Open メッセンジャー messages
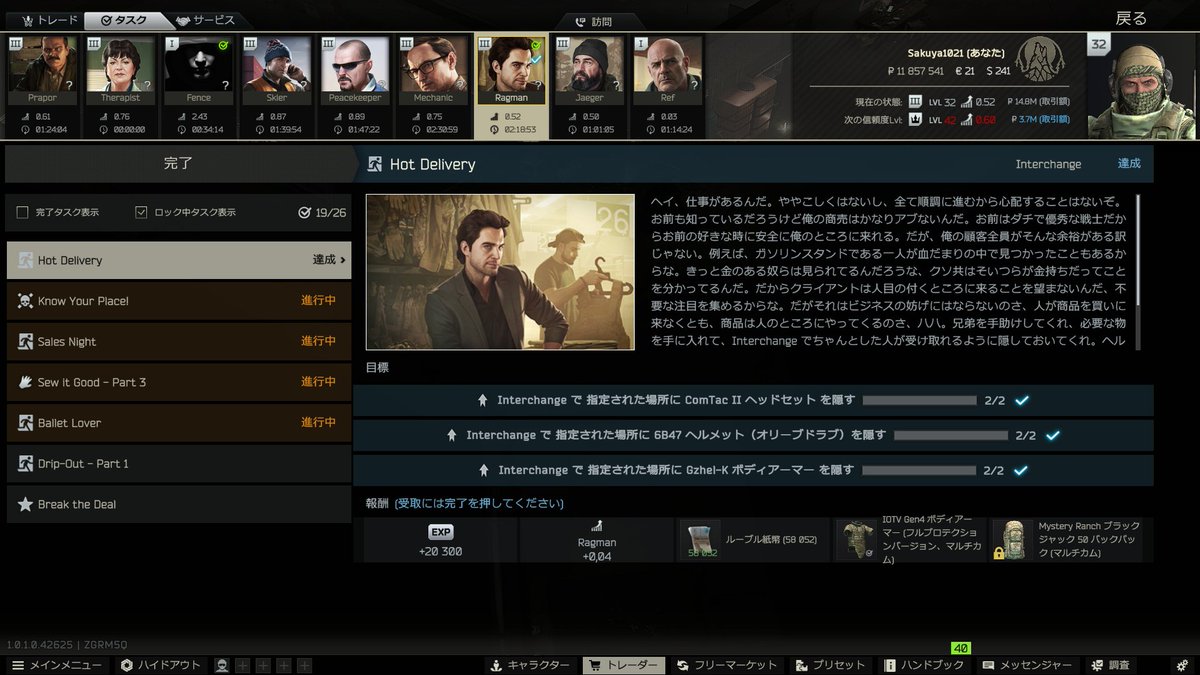The height and width of the screenshot is (675, 1200). point(1027,665)
